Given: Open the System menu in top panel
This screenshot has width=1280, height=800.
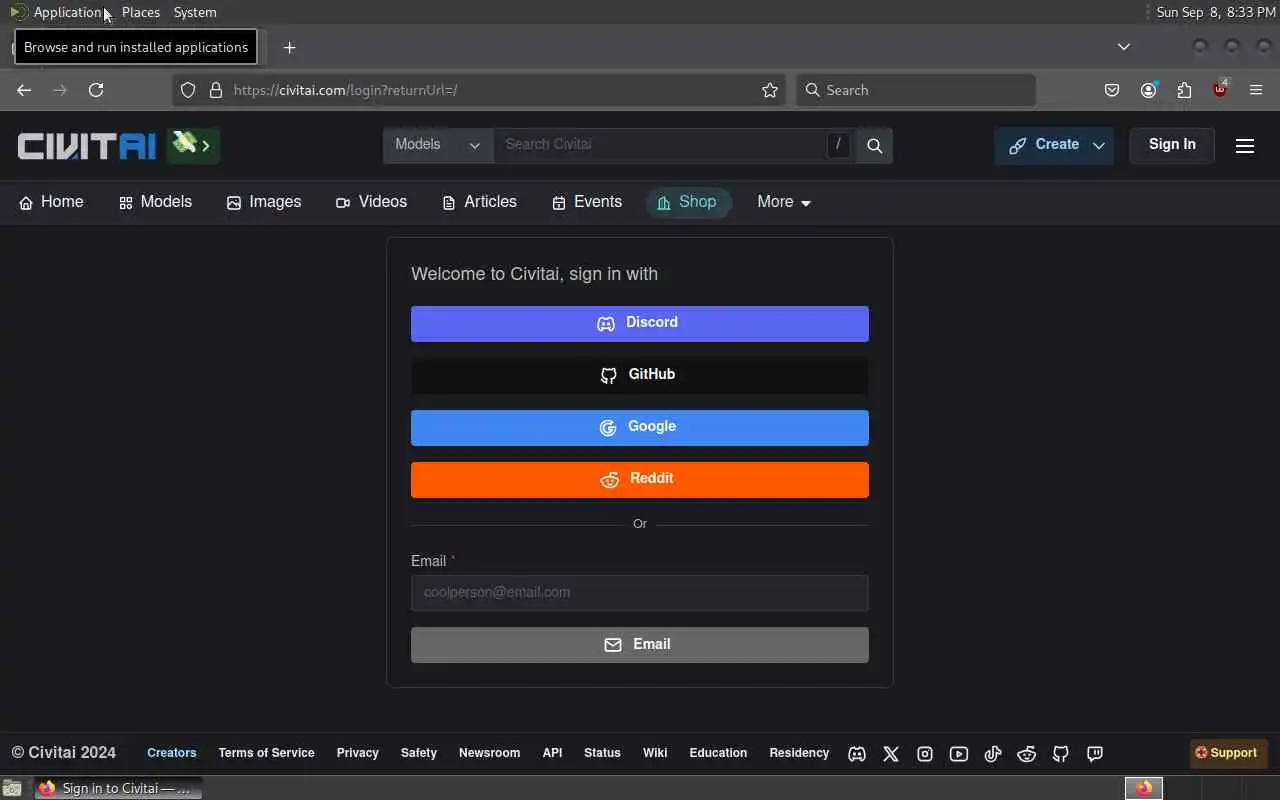Looking at the screenshot, I should click(195, 12).
